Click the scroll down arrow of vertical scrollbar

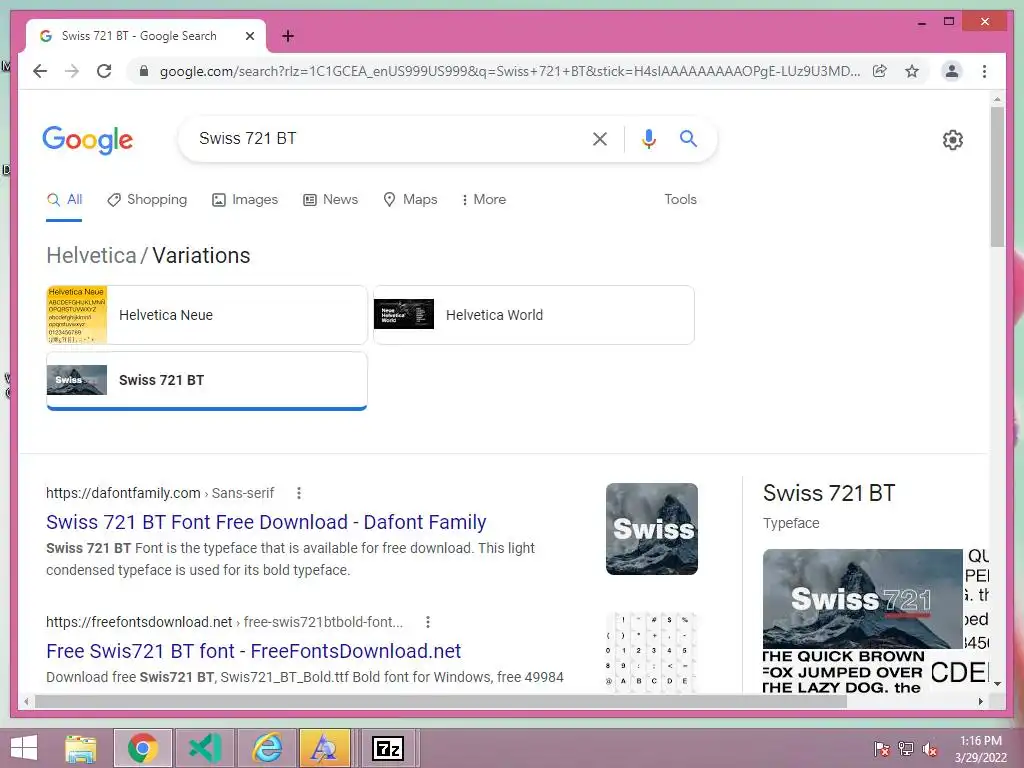click(997, 684)
